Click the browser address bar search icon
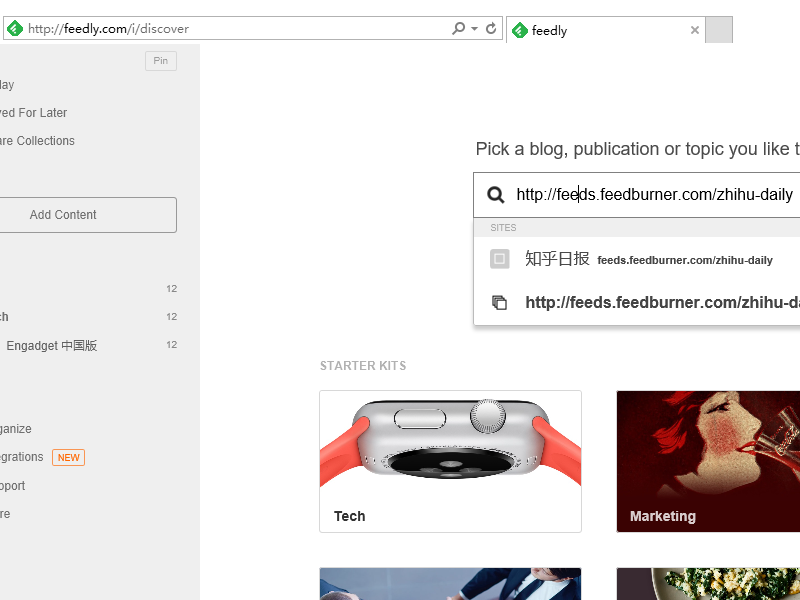The height and width of the screenshot is (600, 800). click(x=458, y=29)
